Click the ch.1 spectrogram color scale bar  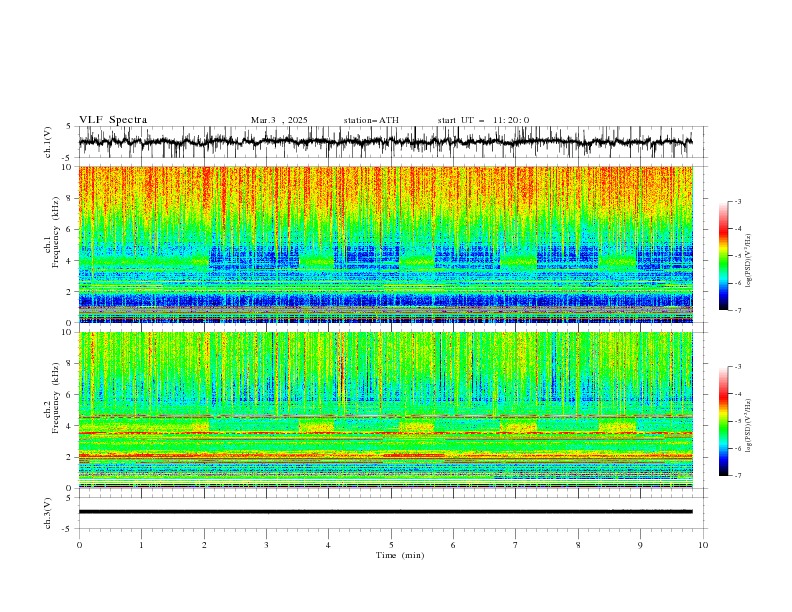[x=723, y=256]
